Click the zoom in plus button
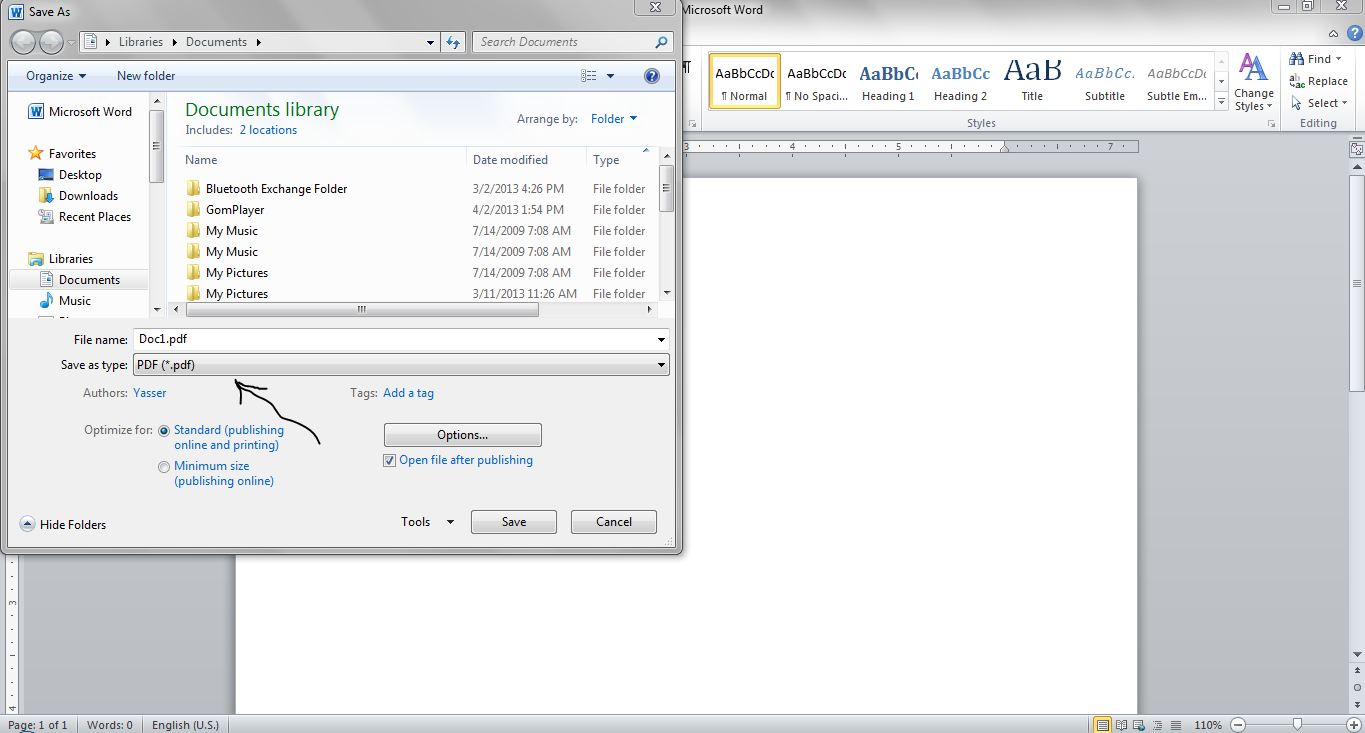This screenshot has width=1365, height=733. tap(1352, 725)
